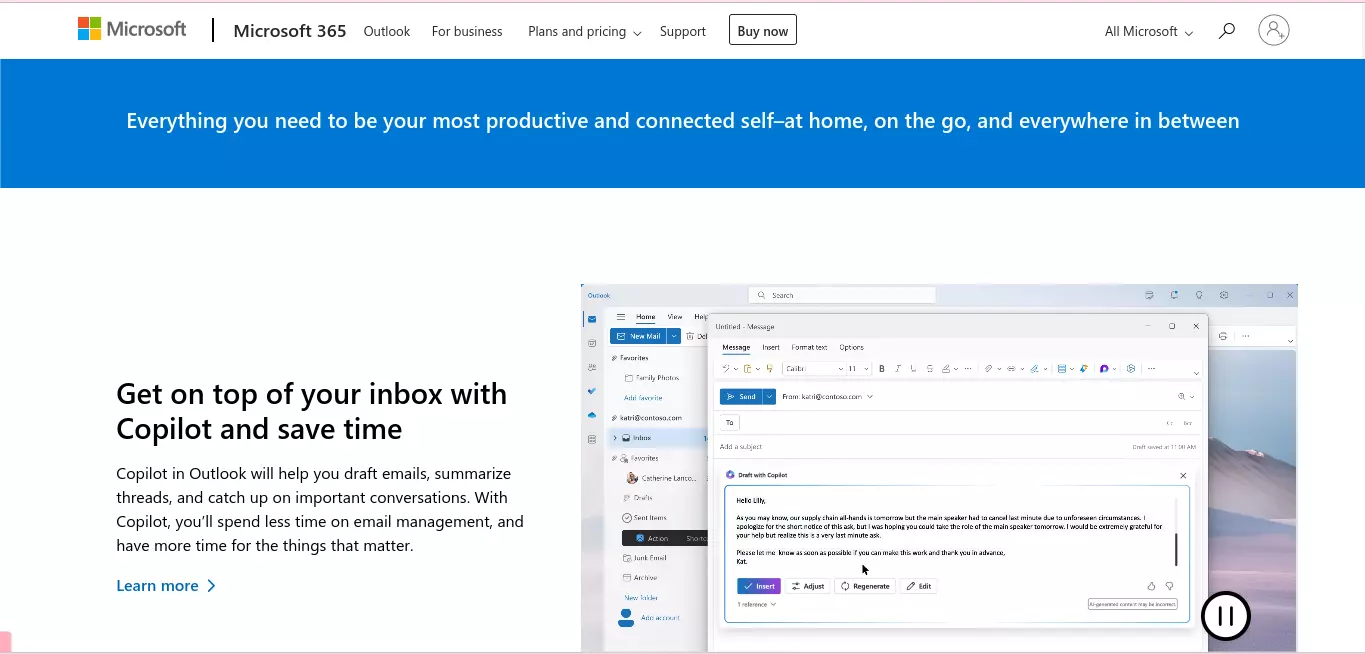1365x654 pixels.
Task: Click the highlighter icon in message toolbar
Action: pos(946,369)
